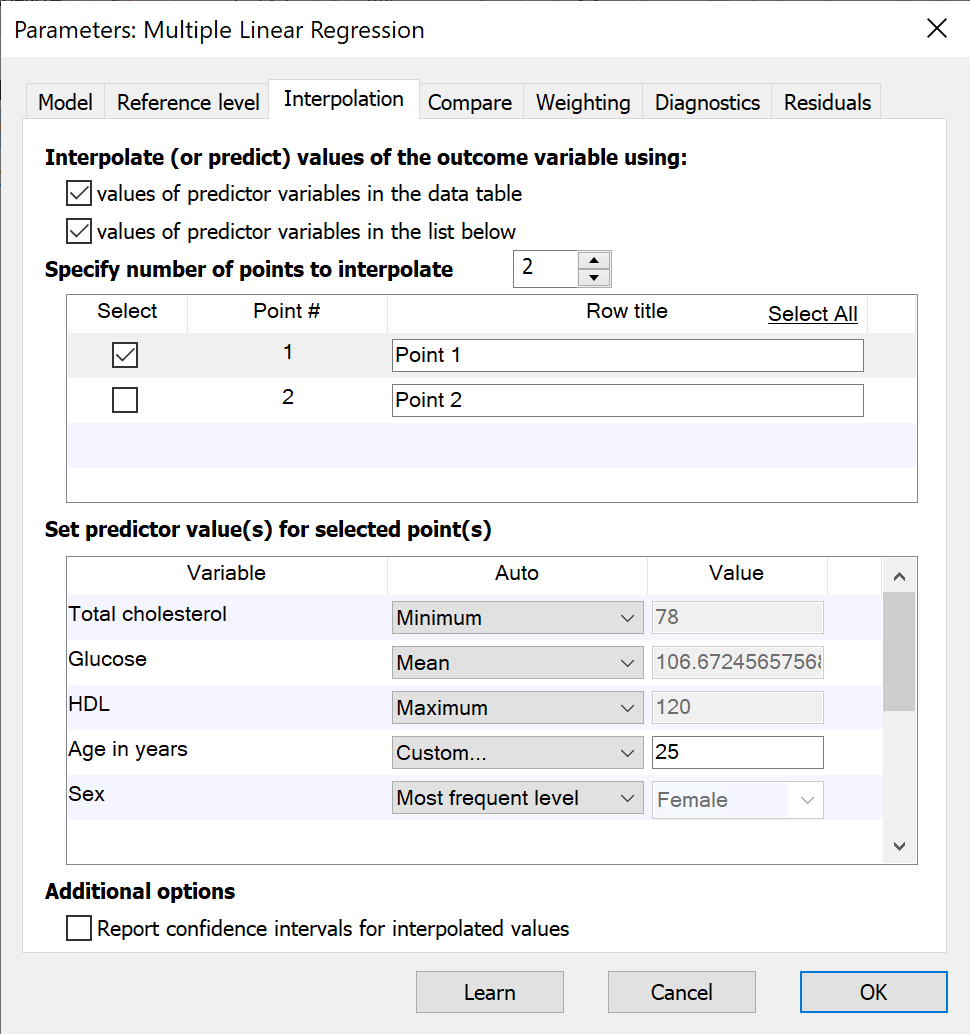Image resolution: width=970 pixels, height=1034 pixels.
Task: Deselect the Point 1 row checkbox
Action: [125, 355]
